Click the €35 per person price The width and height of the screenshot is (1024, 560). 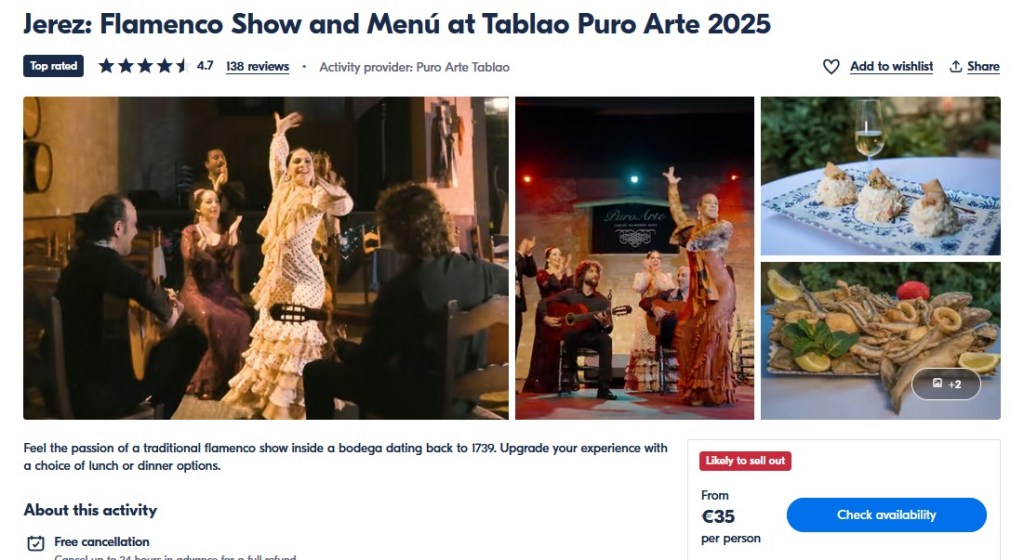pyautogui.click(x=730, y=516)
